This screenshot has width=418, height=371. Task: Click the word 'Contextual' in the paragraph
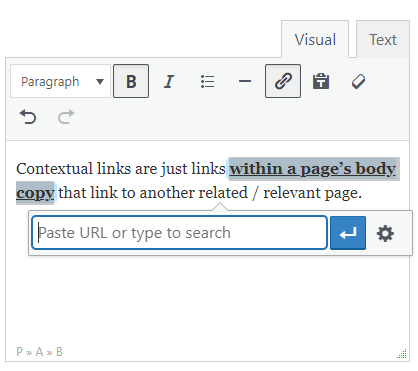[54, 169]
